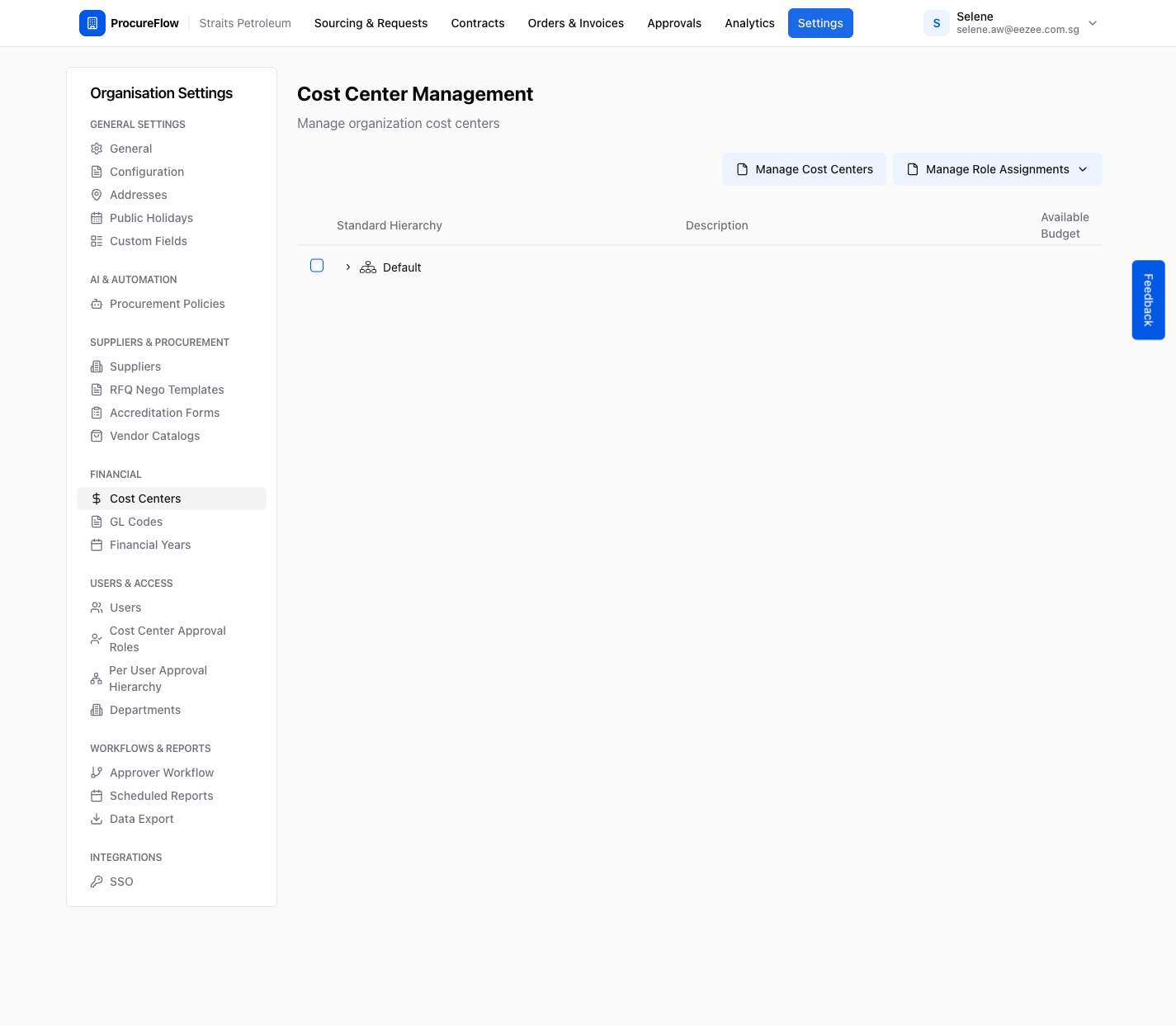Click the RFQ Nego Templates file icon
The image size is (1176, 1026).
[97, 390]
